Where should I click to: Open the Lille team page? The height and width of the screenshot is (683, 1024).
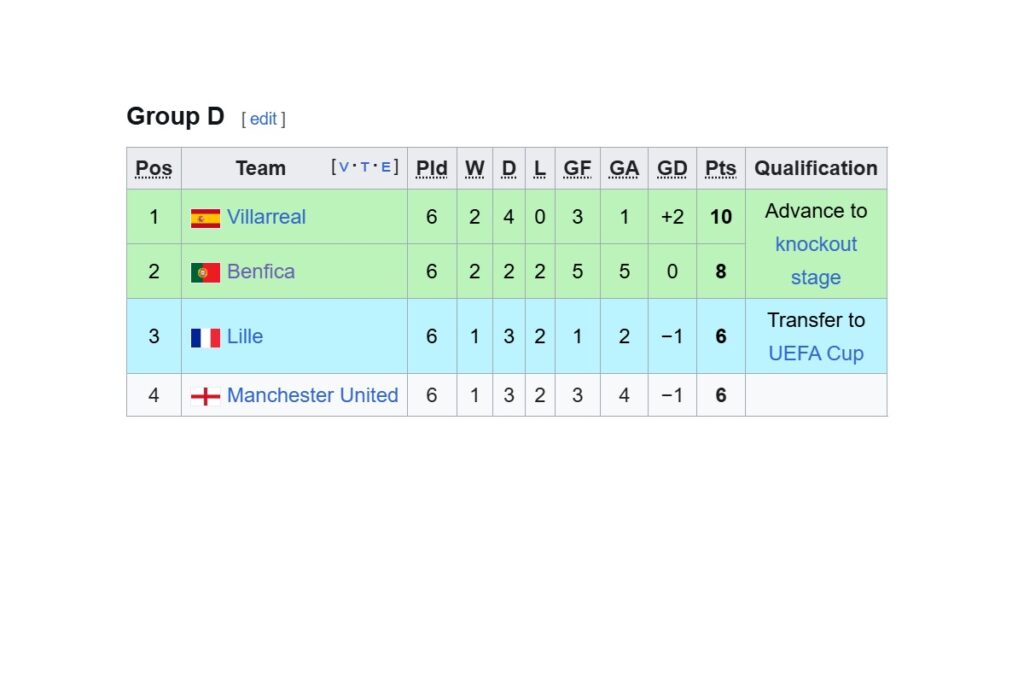click(245, 336)
